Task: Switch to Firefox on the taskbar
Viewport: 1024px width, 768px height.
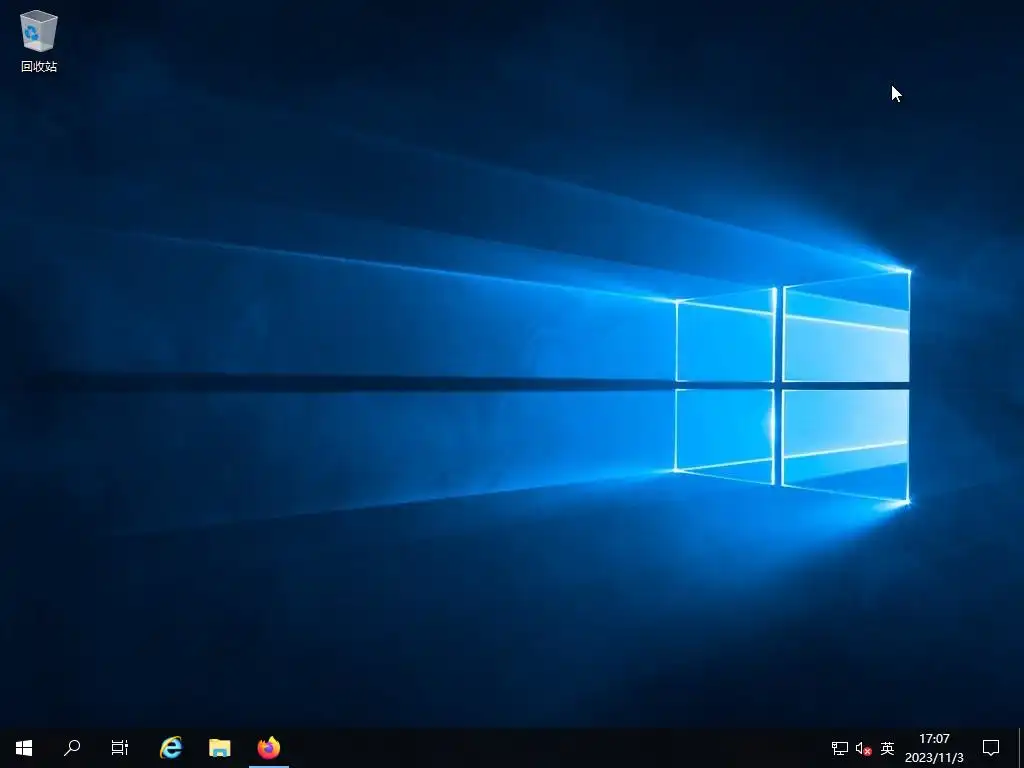Action: [x=268, y=748]
